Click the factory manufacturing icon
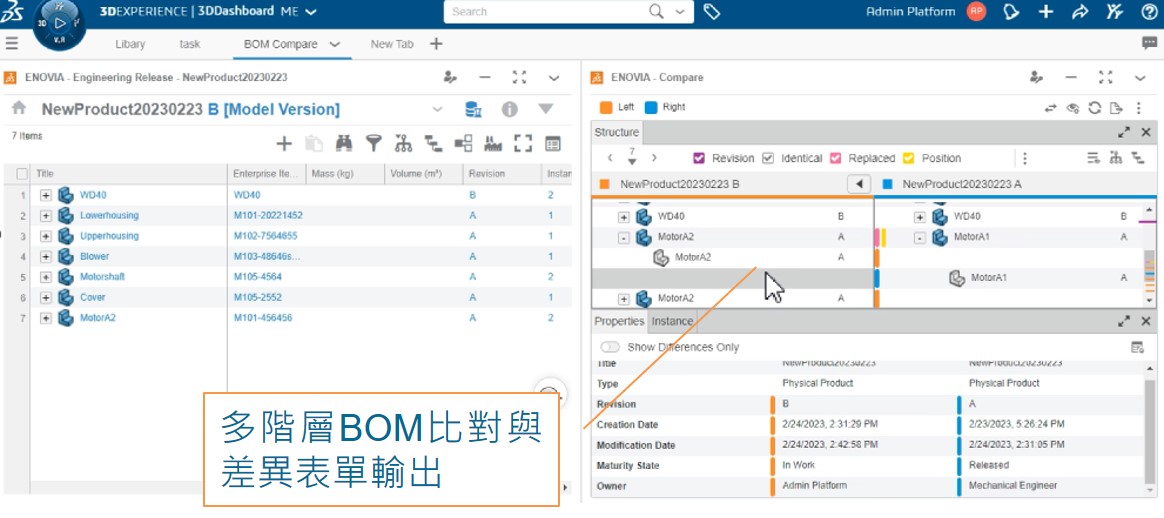Image resolution: width=1164 pixels, height=518 pixels. pyautogui.click(x=493, y=143)
